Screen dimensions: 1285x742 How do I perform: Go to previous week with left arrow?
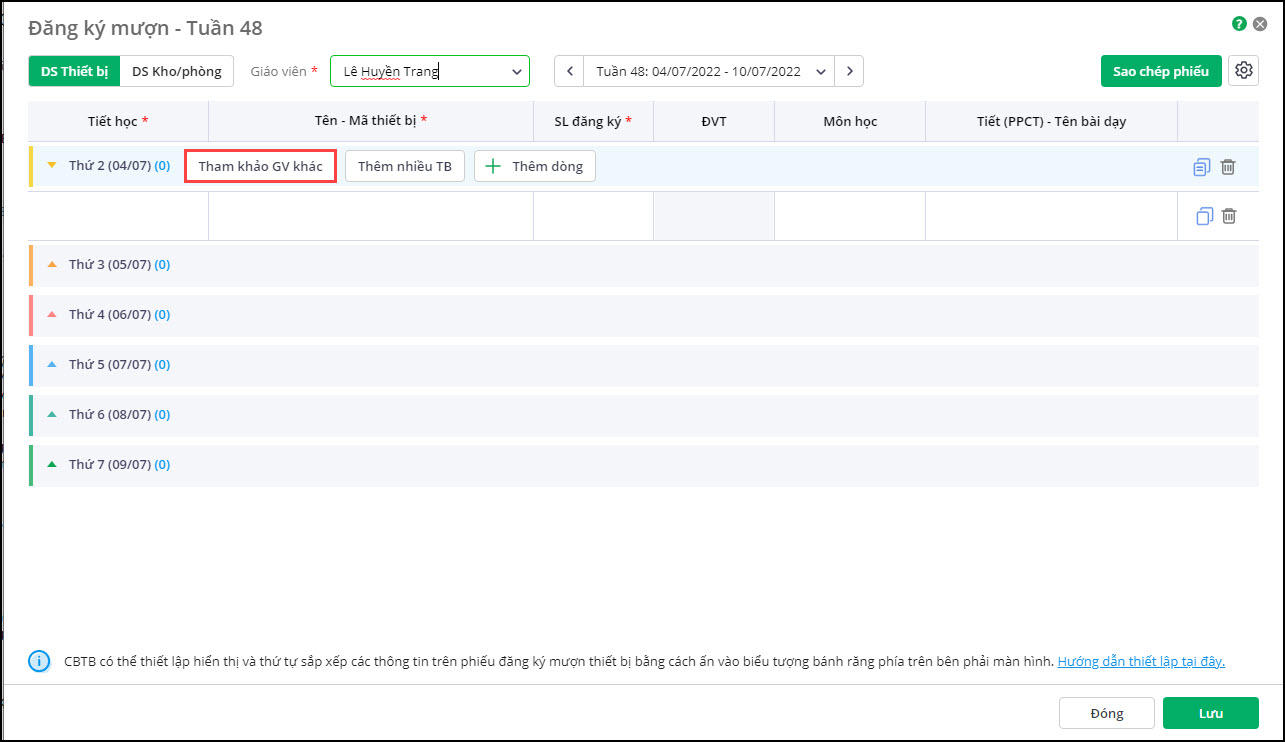[x=569, y=71]
